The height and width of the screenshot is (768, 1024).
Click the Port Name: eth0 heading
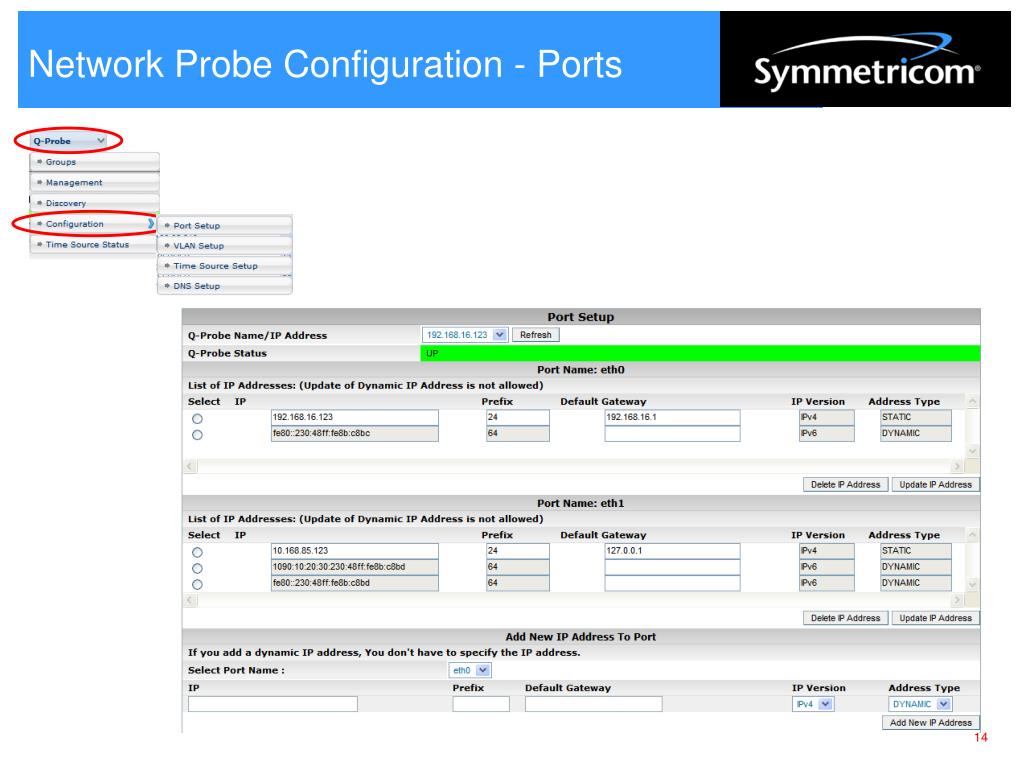click(581, 370)
